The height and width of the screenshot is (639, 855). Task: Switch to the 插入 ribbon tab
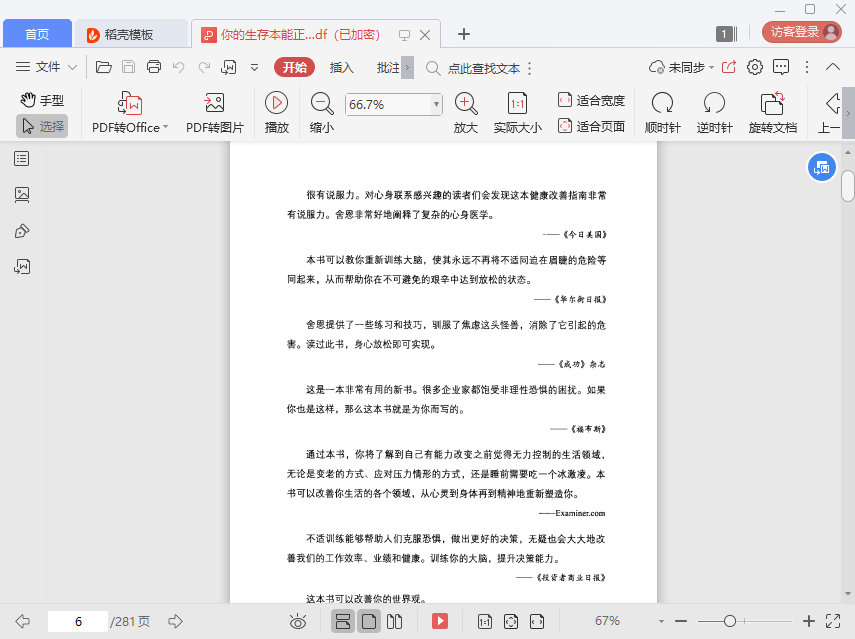coord(342,67)
